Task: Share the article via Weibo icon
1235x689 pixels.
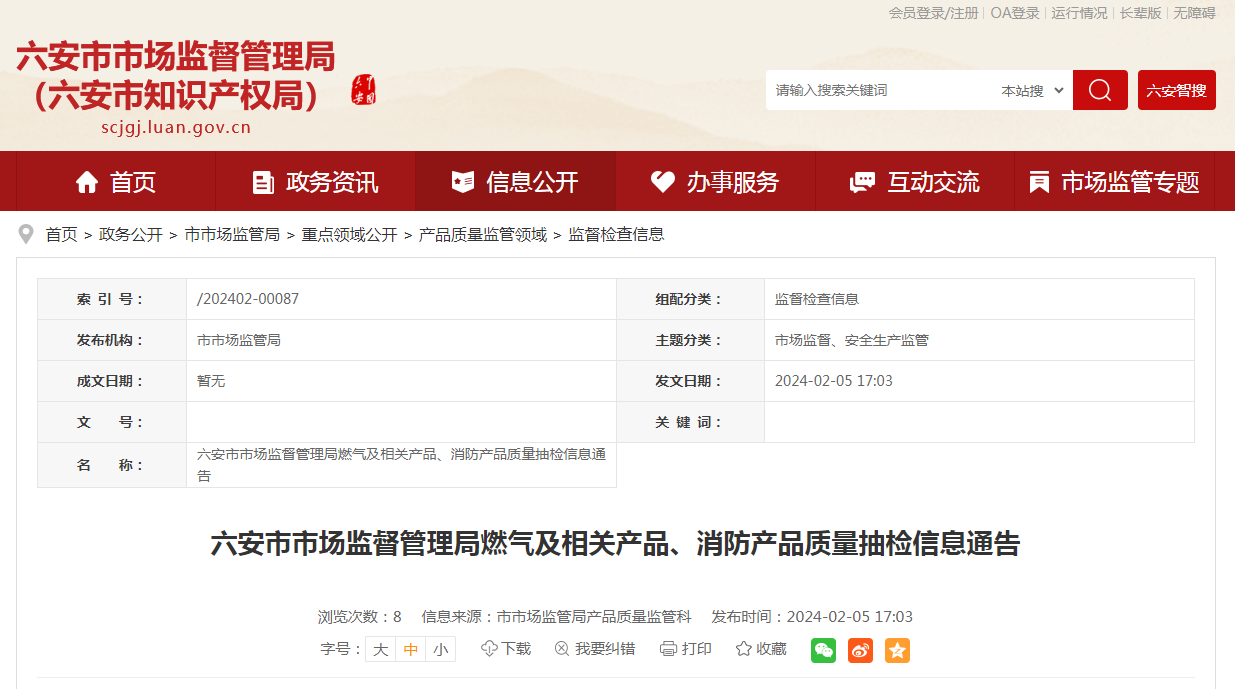Action: click(860, 650)
